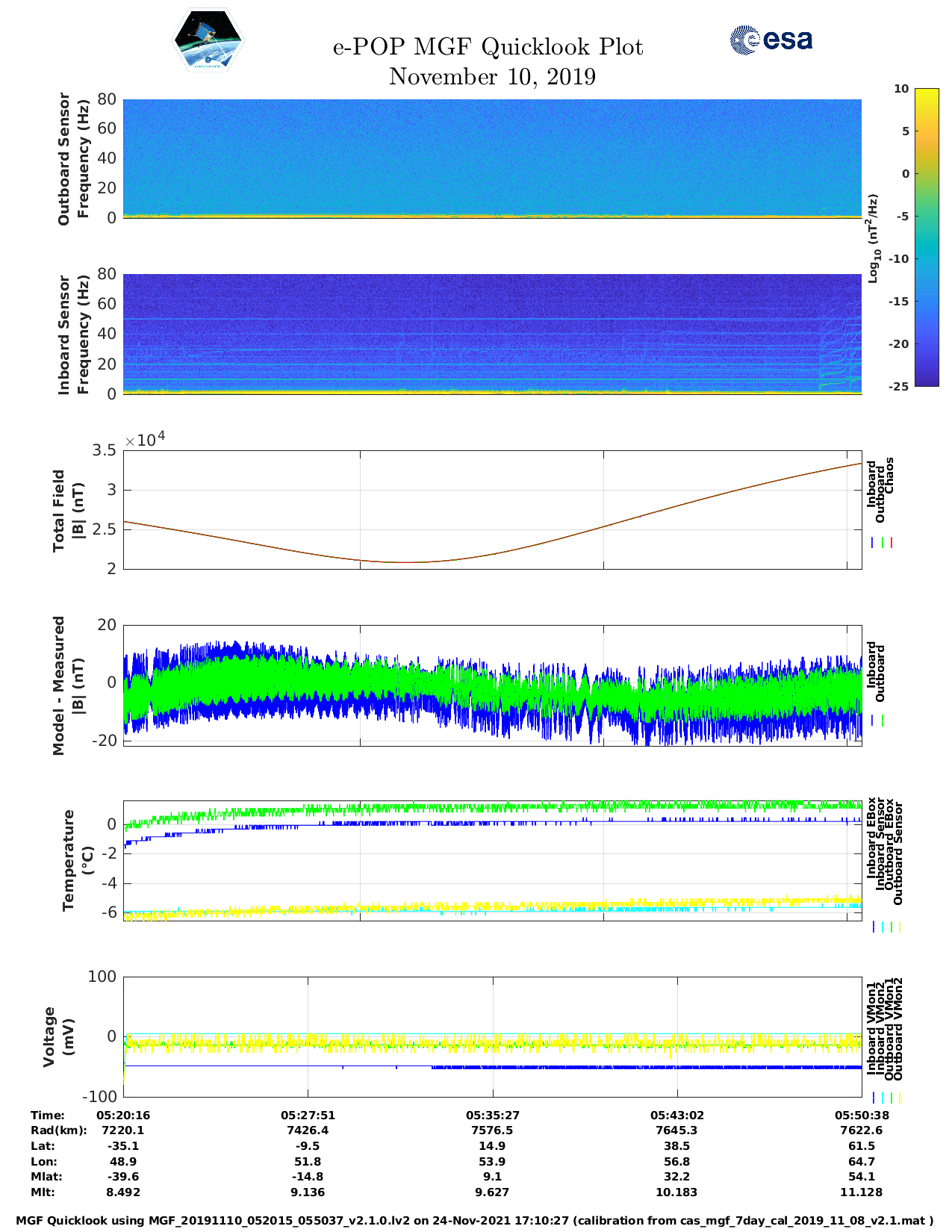This screenshot has height=1232, width=952.
Task: Click the yellow Outboard Sensor temperature legend marker
Action: pos(900,927)
